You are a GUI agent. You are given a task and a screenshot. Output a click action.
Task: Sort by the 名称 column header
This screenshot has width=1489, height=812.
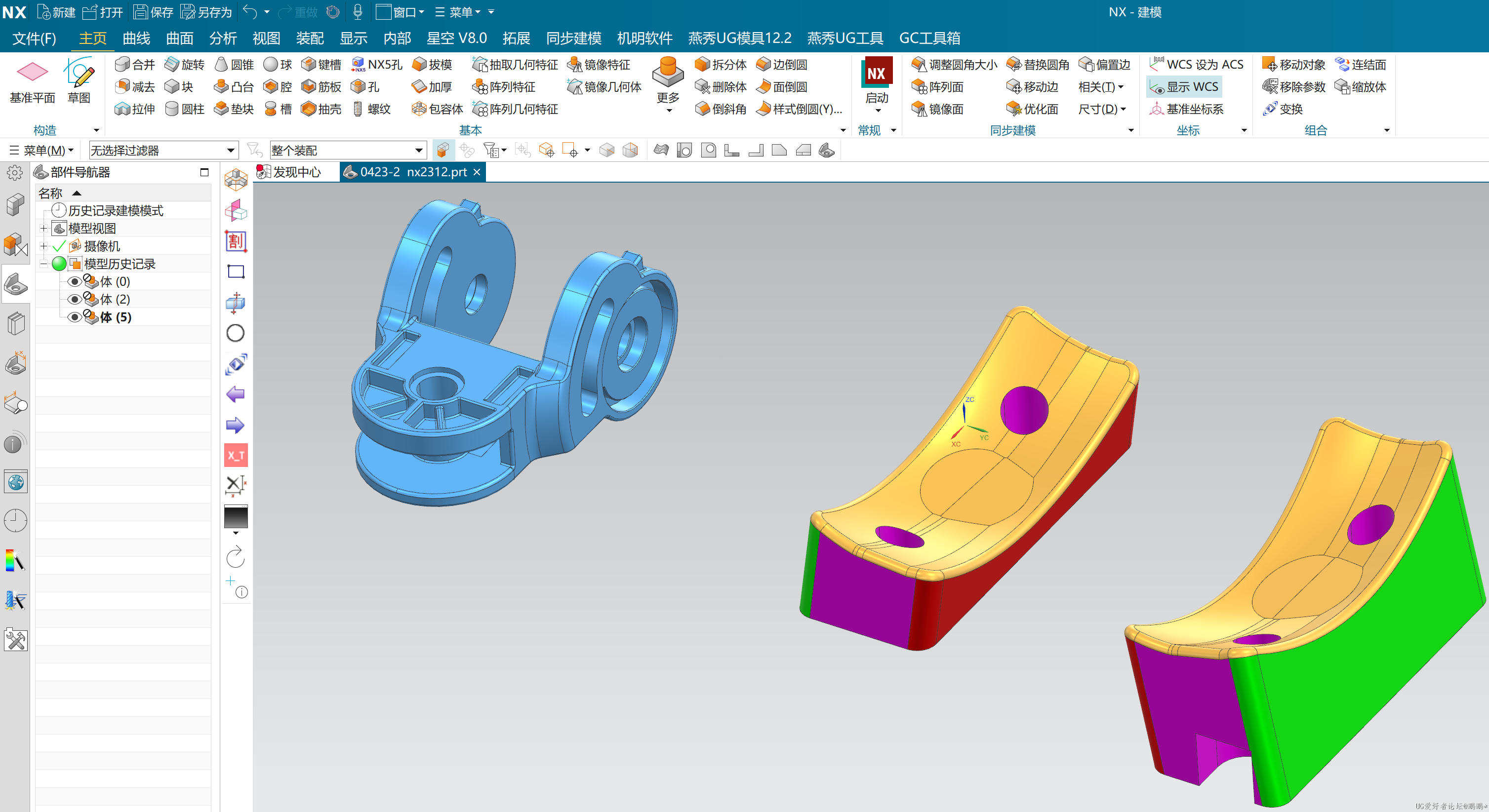(x=123, y=193)
